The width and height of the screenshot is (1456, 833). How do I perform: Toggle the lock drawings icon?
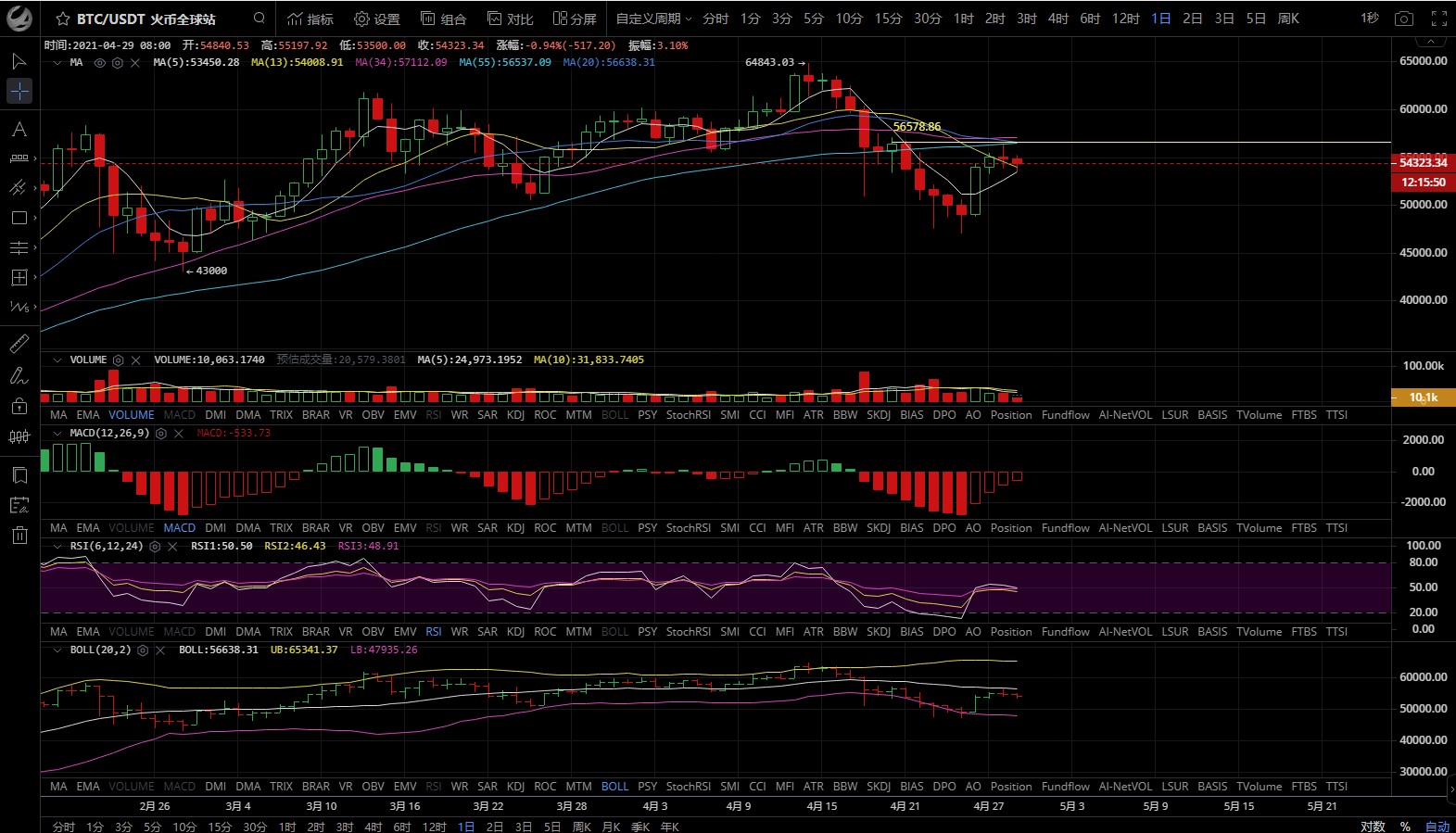(19, 406)
